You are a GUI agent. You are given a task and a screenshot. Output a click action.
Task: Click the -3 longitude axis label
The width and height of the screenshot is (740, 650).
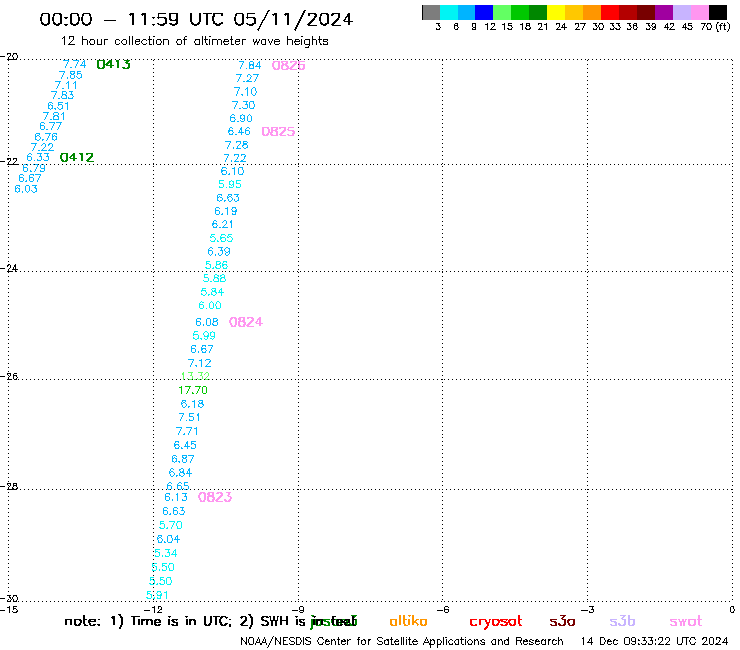[x=588, y=610]
